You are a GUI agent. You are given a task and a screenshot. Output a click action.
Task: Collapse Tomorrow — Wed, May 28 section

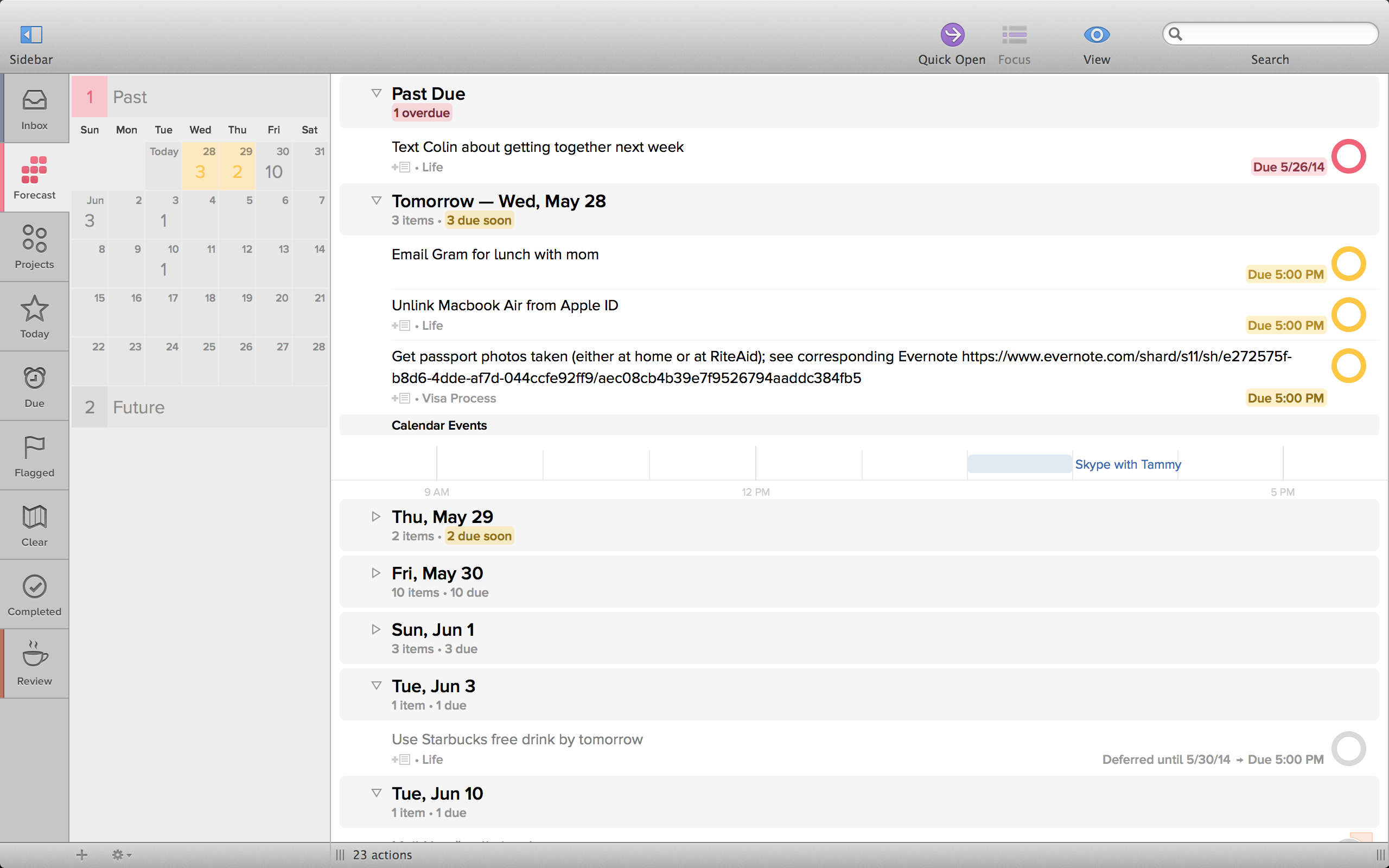click(x=376, y=200)
